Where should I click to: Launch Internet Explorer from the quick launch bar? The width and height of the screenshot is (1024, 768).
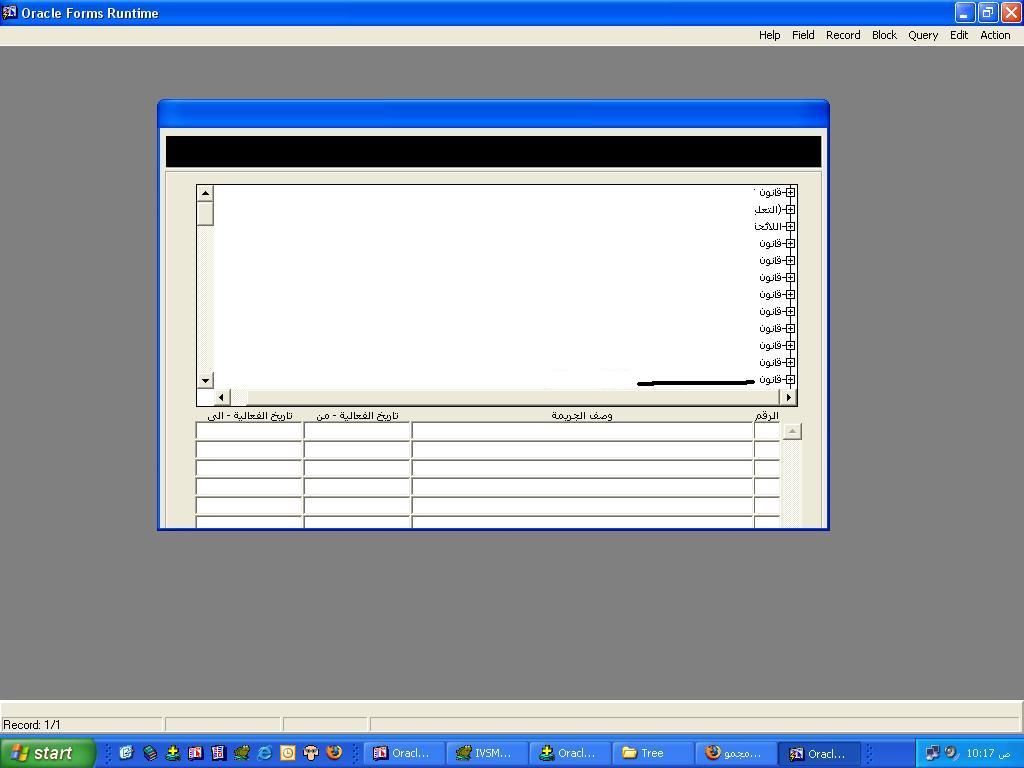click(265, 753)
